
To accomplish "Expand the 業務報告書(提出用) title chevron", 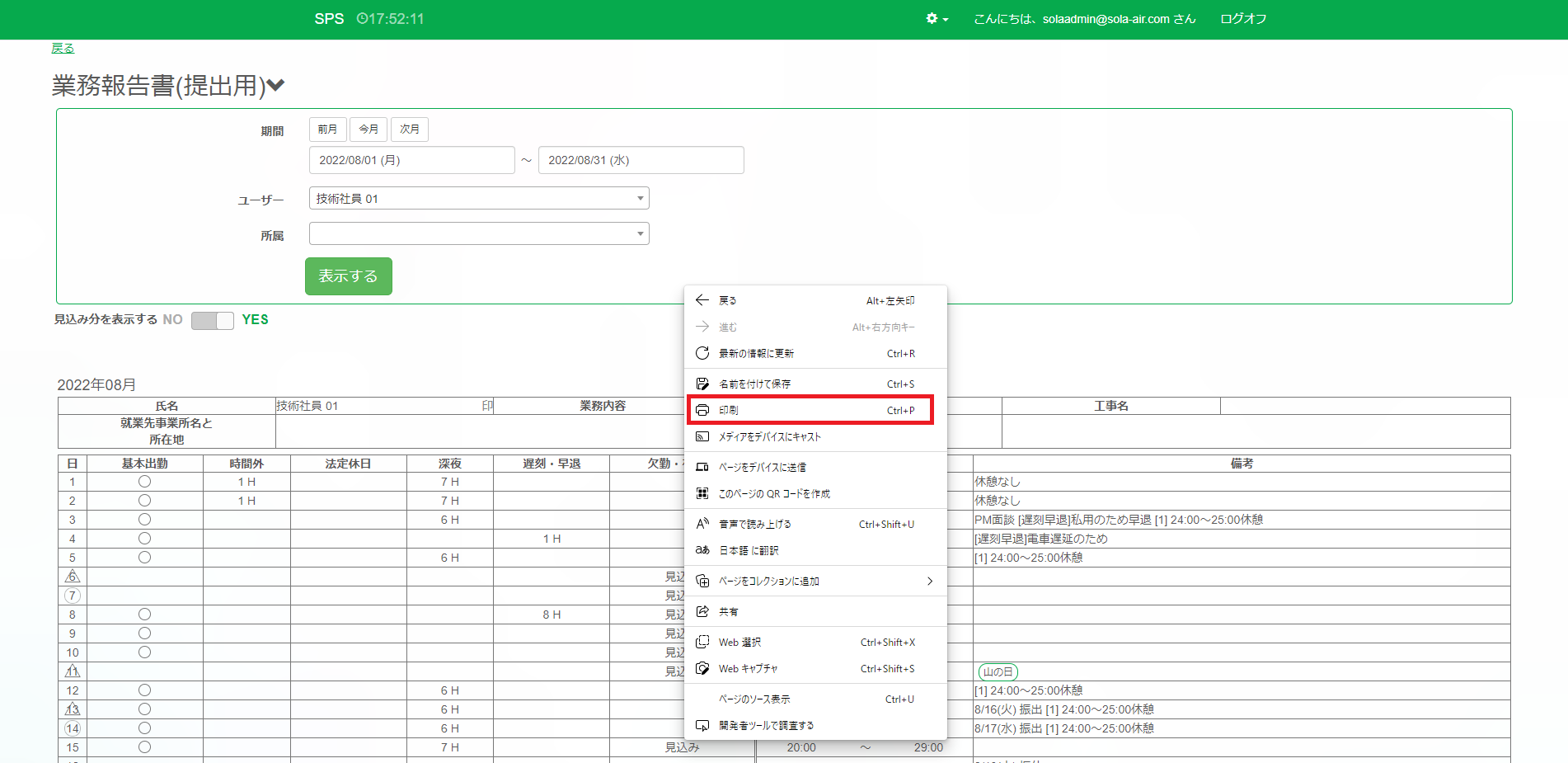I will click(276, 86).
